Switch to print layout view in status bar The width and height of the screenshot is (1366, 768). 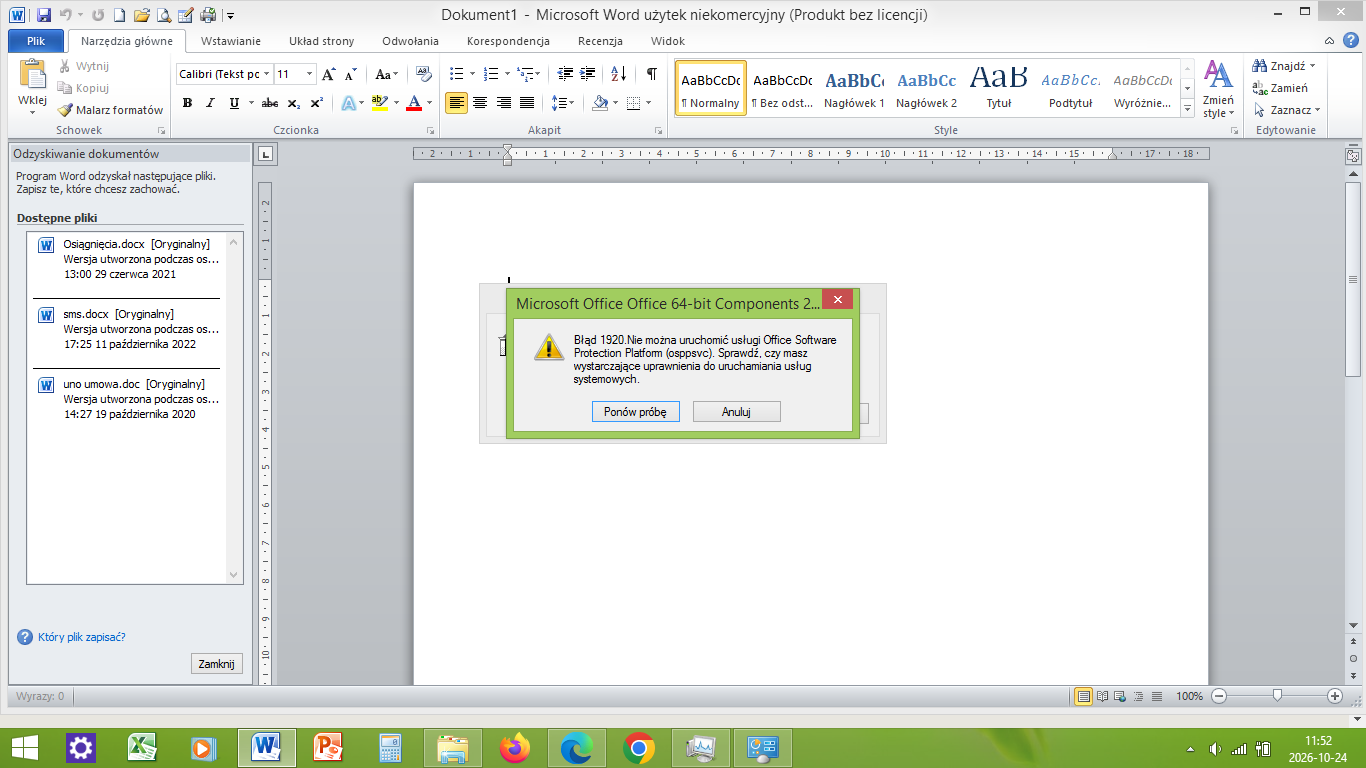click(x=1082, y=696)
